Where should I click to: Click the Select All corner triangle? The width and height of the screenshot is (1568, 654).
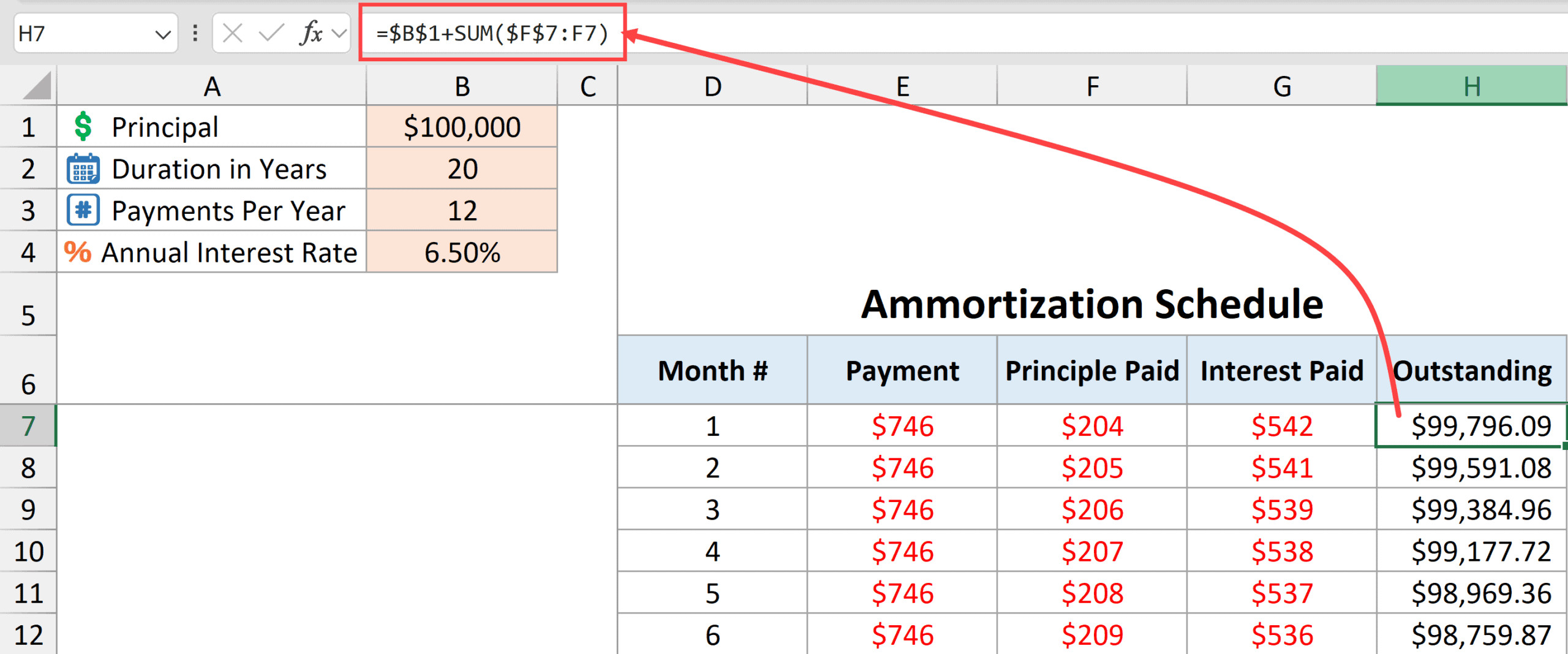point(37,86)
